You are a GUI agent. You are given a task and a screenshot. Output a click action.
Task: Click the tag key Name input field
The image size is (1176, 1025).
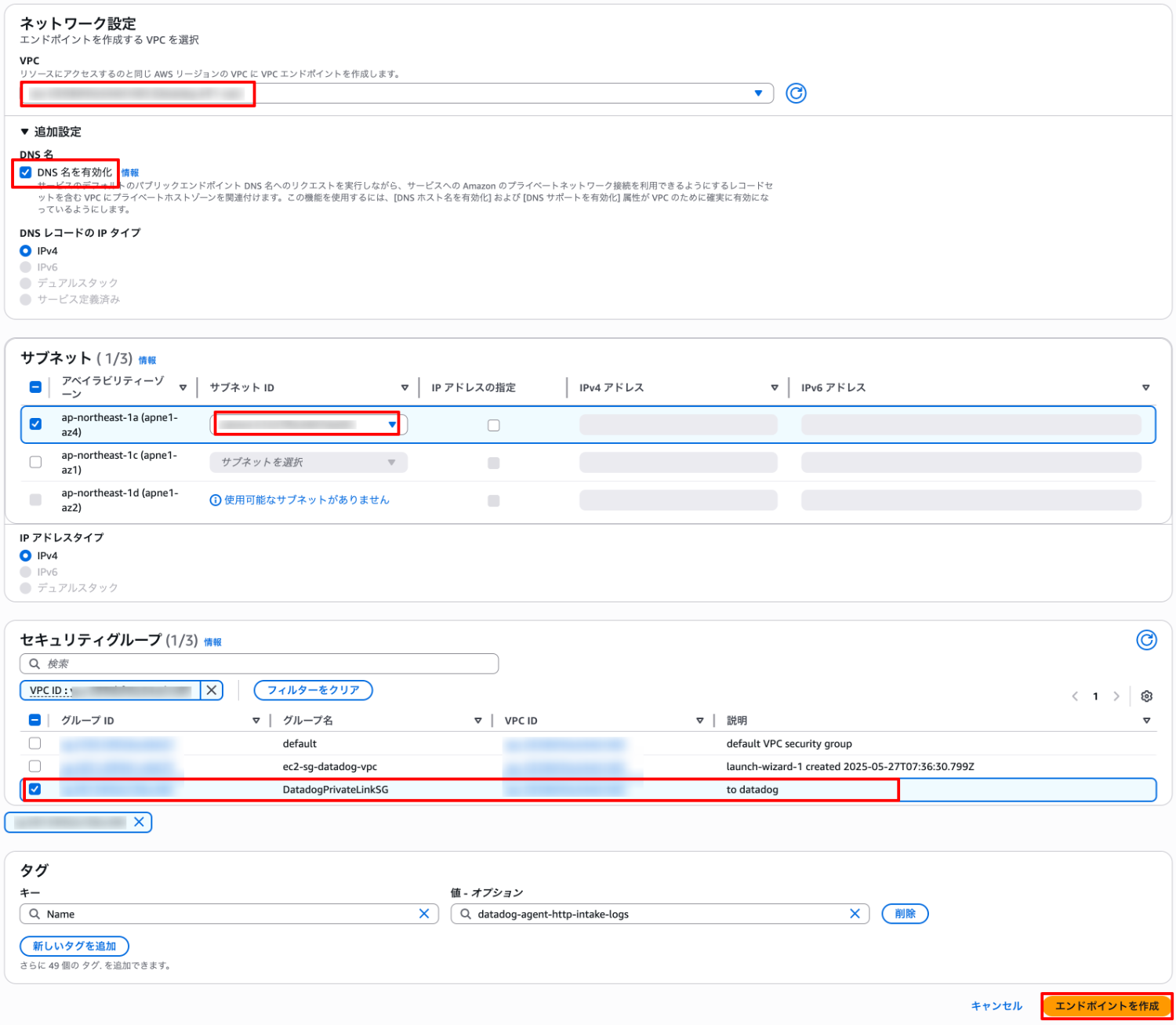pos(229,914)
